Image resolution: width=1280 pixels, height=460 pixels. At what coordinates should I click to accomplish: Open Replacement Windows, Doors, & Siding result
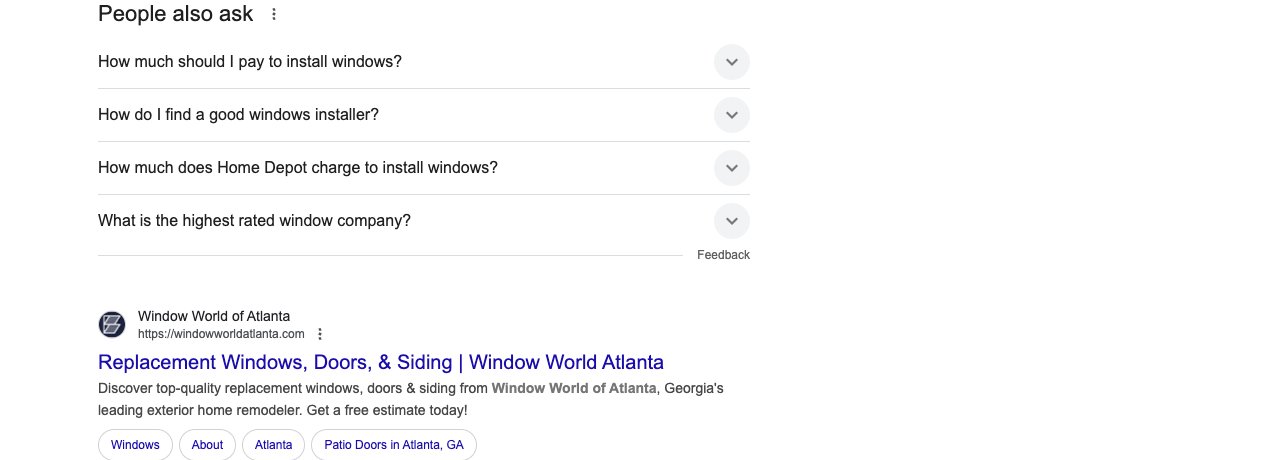pyautogui.click(x=381, y=362)
